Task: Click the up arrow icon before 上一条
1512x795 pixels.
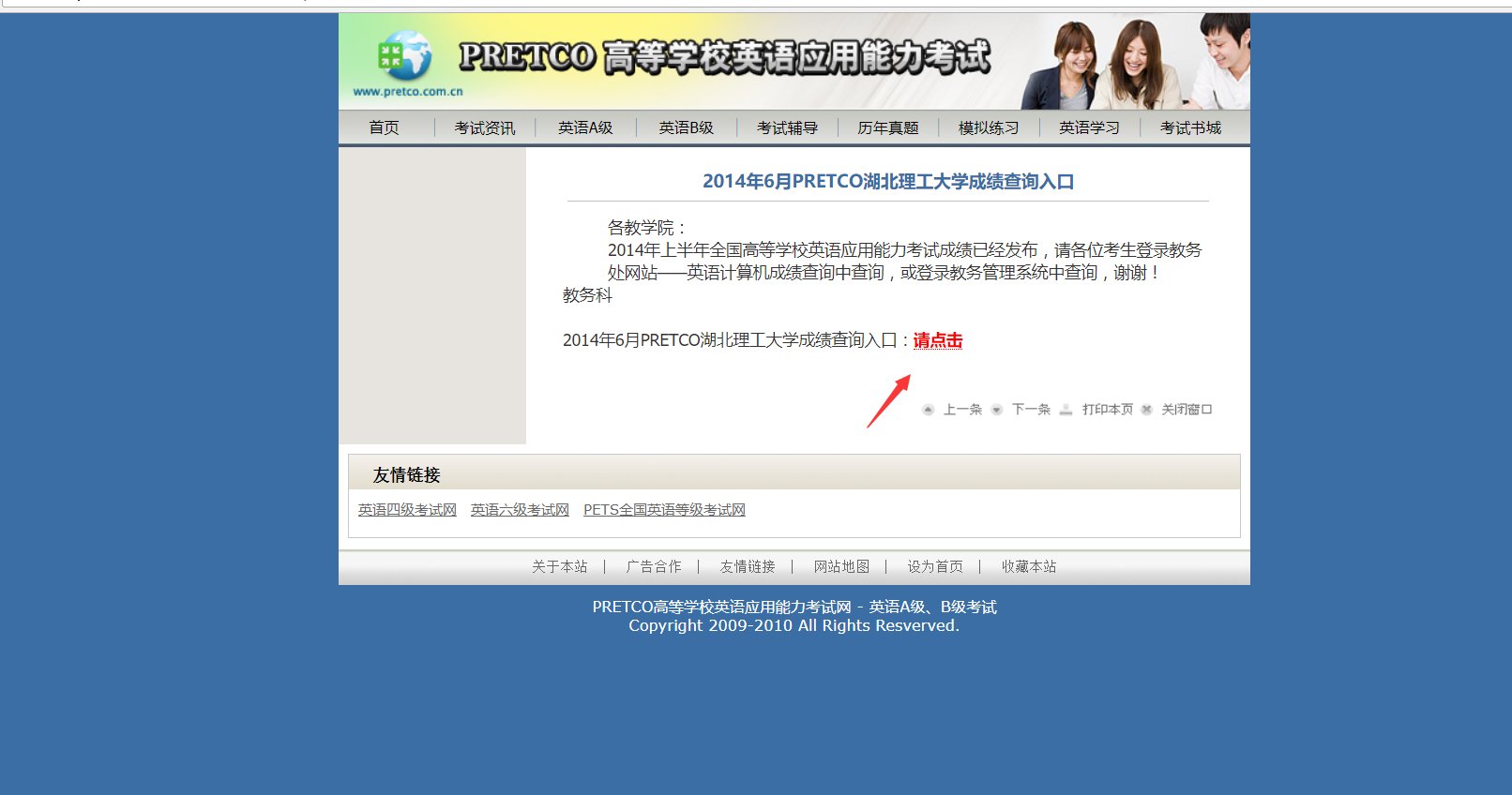Action: (929, 410)
